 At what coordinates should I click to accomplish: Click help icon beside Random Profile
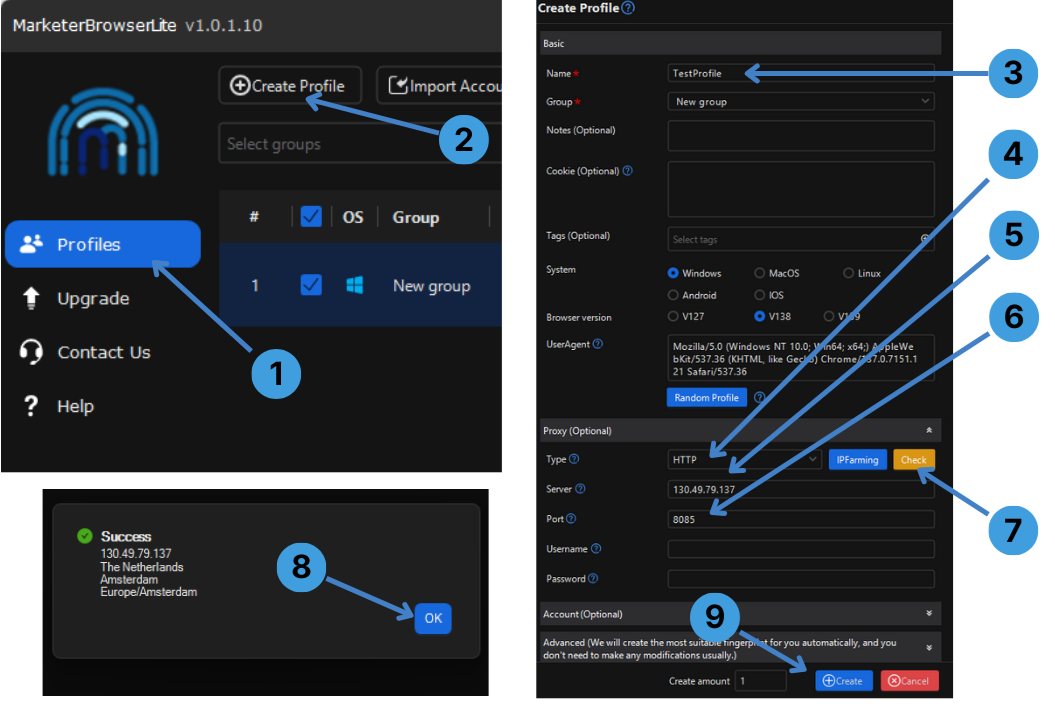tap(760, 398)
